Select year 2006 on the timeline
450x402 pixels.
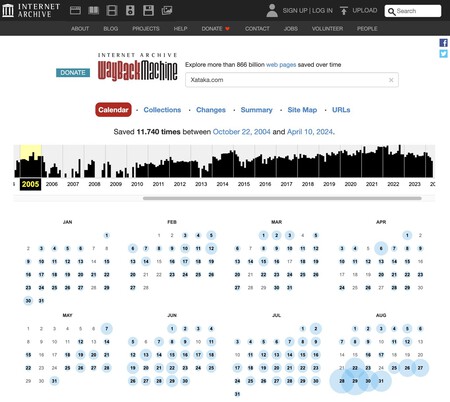click(x=52, y=184)
